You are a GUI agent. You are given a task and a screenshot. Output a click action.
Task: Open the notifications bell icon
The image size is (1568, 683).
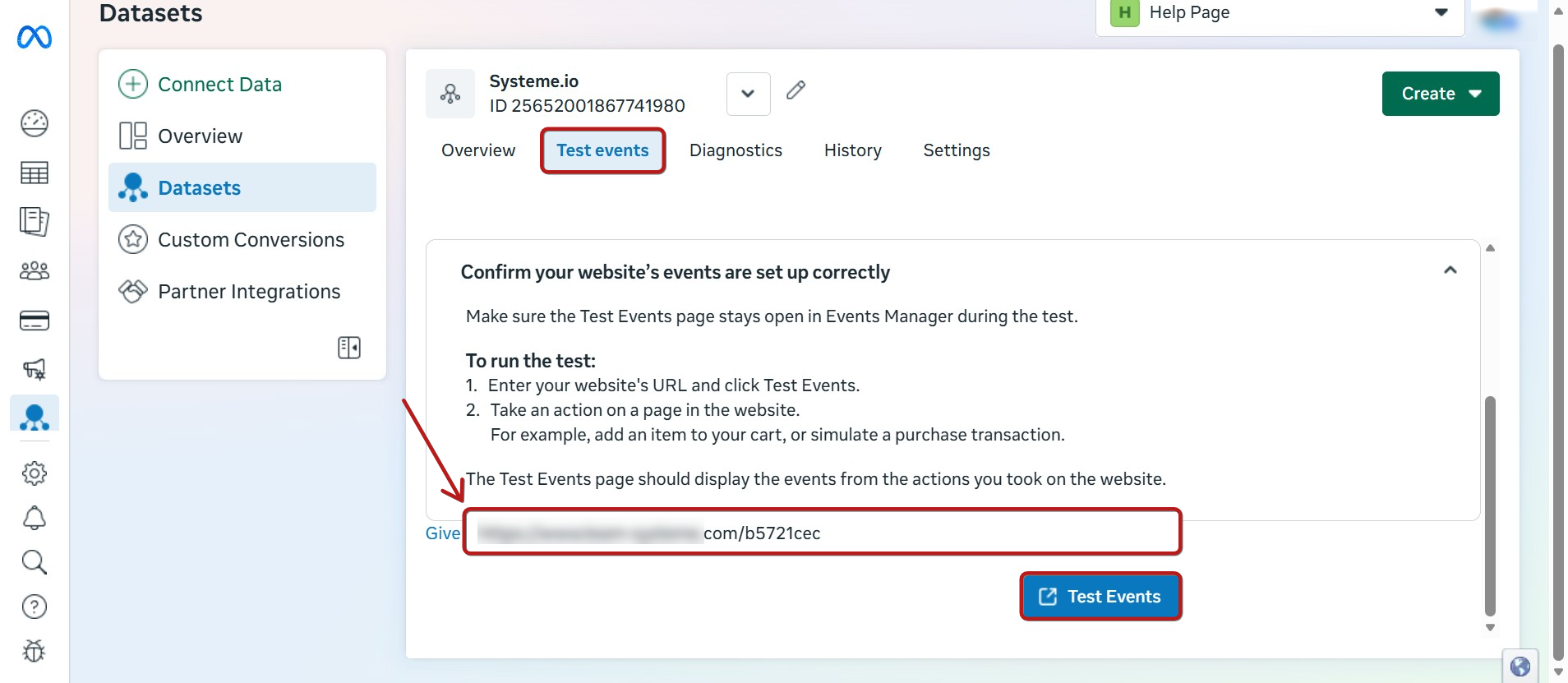pos(35,518)
